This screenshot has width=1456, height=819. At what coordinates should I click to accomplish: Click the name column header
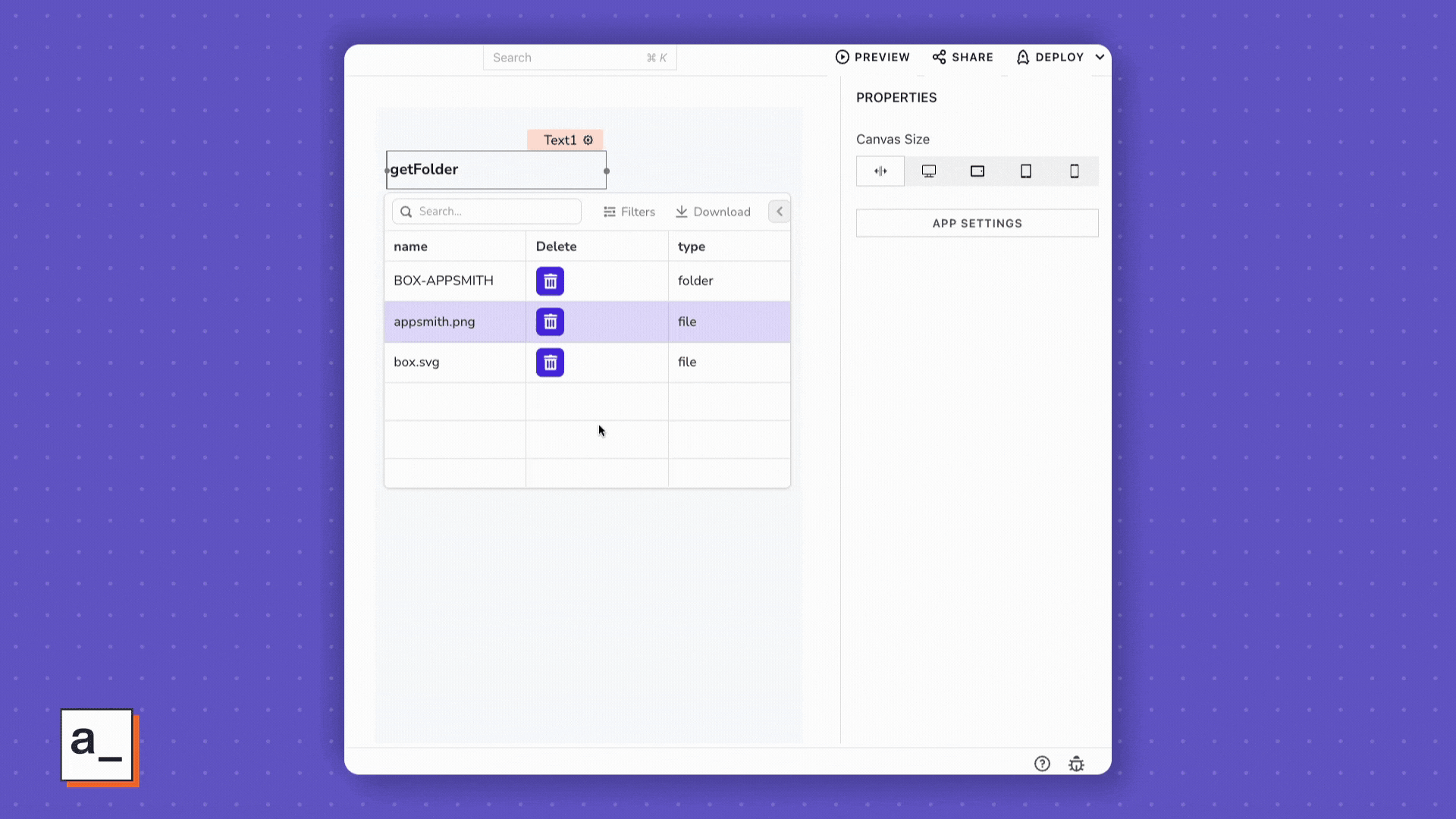pyautogui.click(x=455, y=246)
